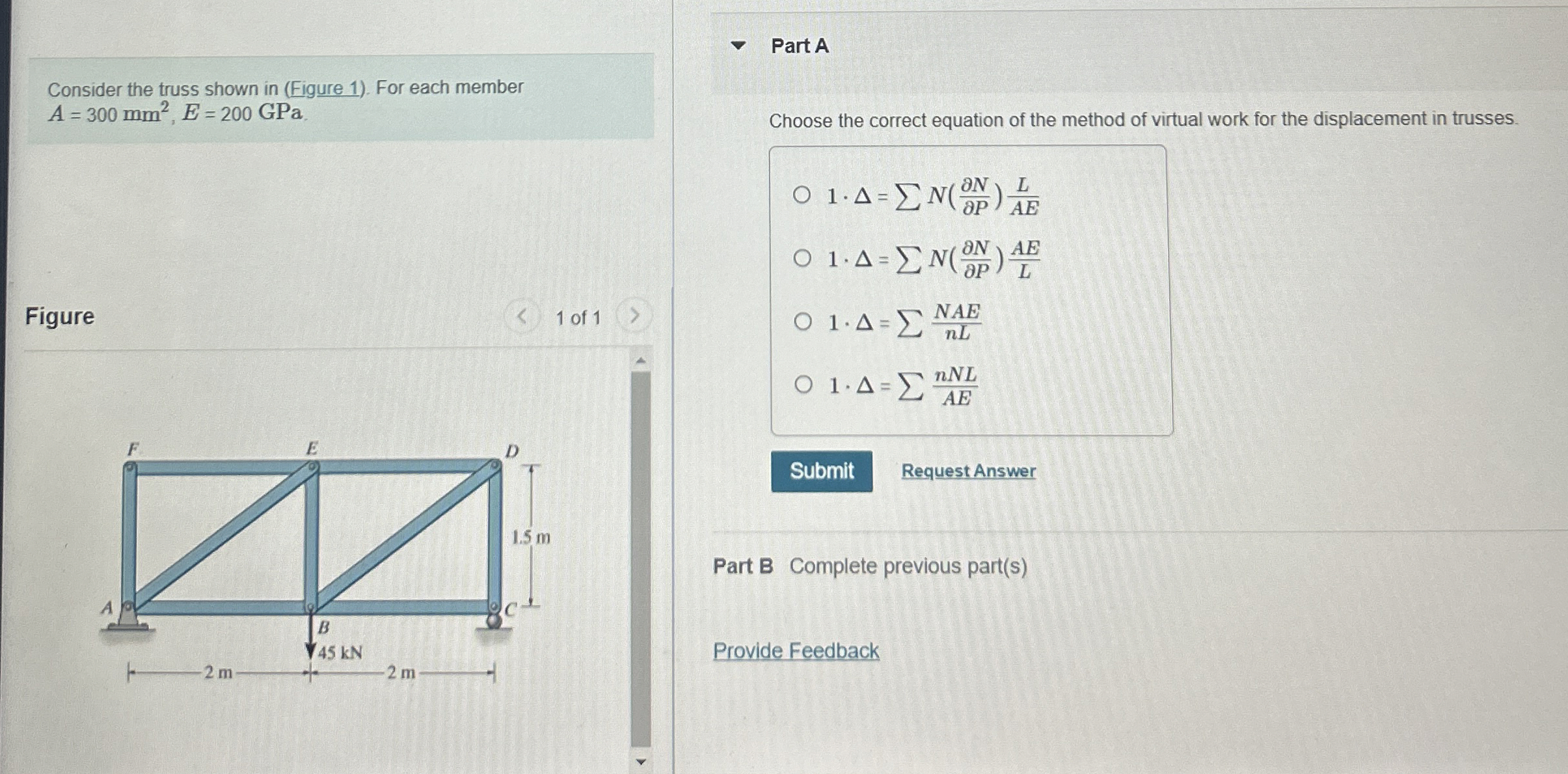This screenshot has width=1568, height=774.
Task: Click the black triangle beside Part A
Action: (738, 45)
